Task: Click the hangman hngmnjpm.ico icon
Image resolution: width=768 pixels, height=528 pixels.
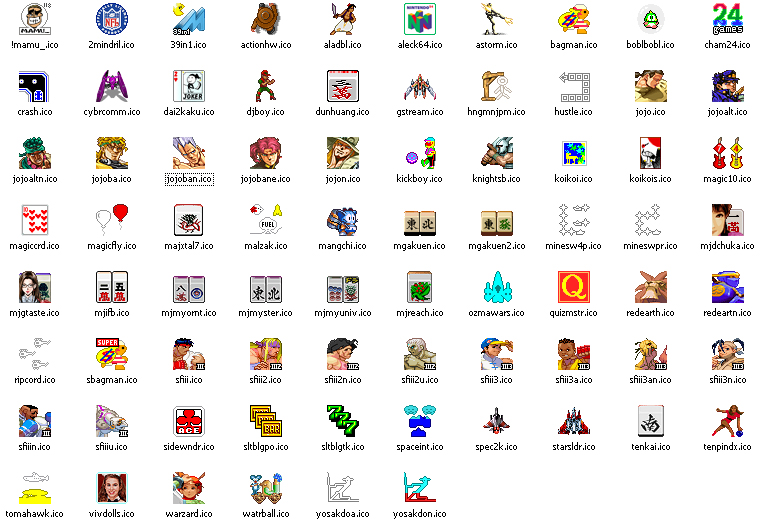Action: (x=497, y=86)
